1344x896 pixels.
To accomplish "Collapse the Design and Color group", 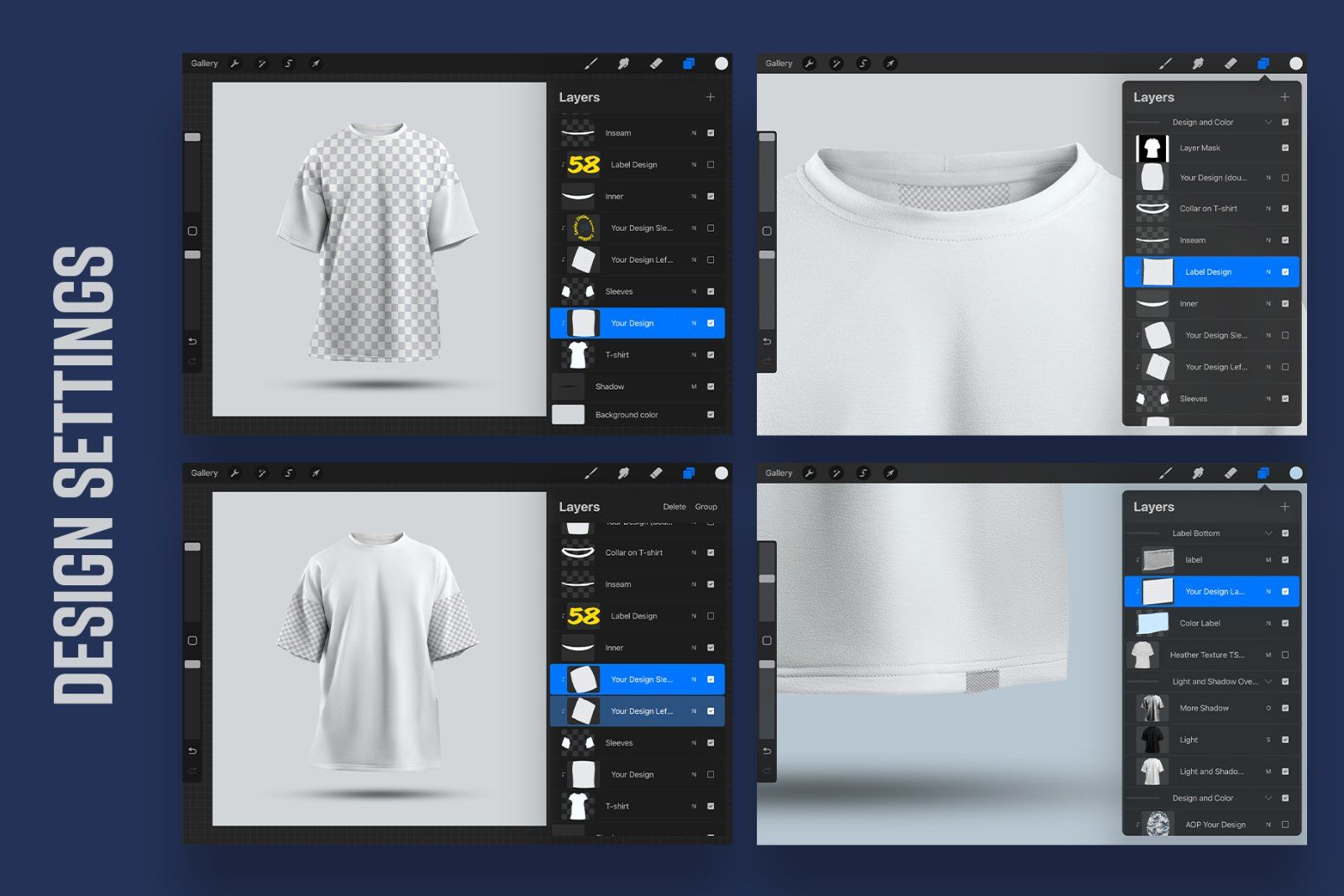I will [x=1268, y=122].
